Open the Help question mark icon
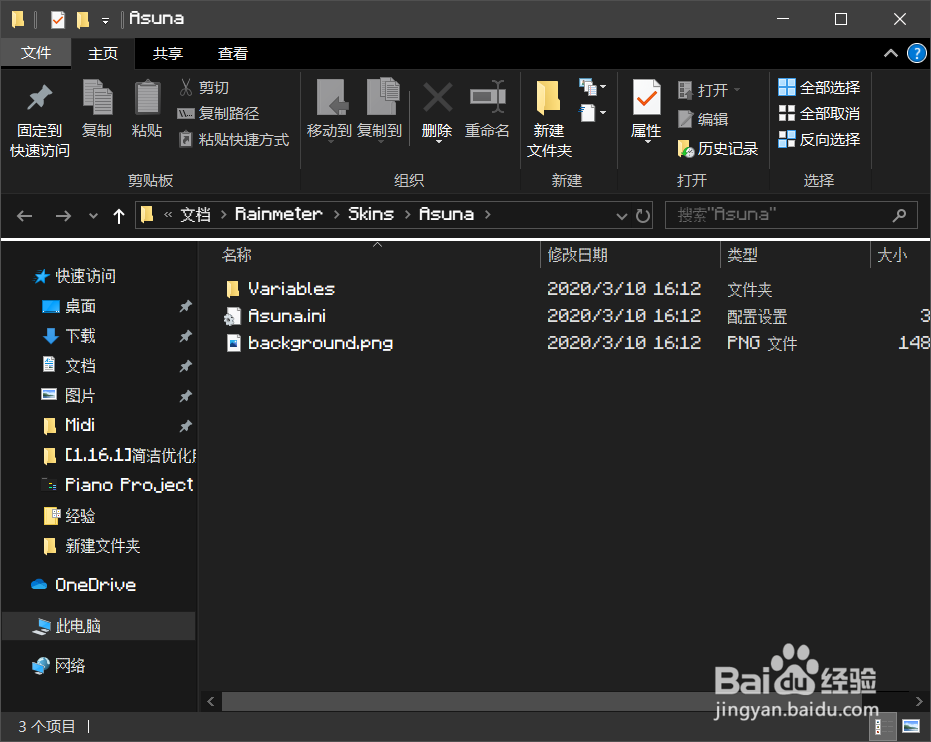 point(917,53)
